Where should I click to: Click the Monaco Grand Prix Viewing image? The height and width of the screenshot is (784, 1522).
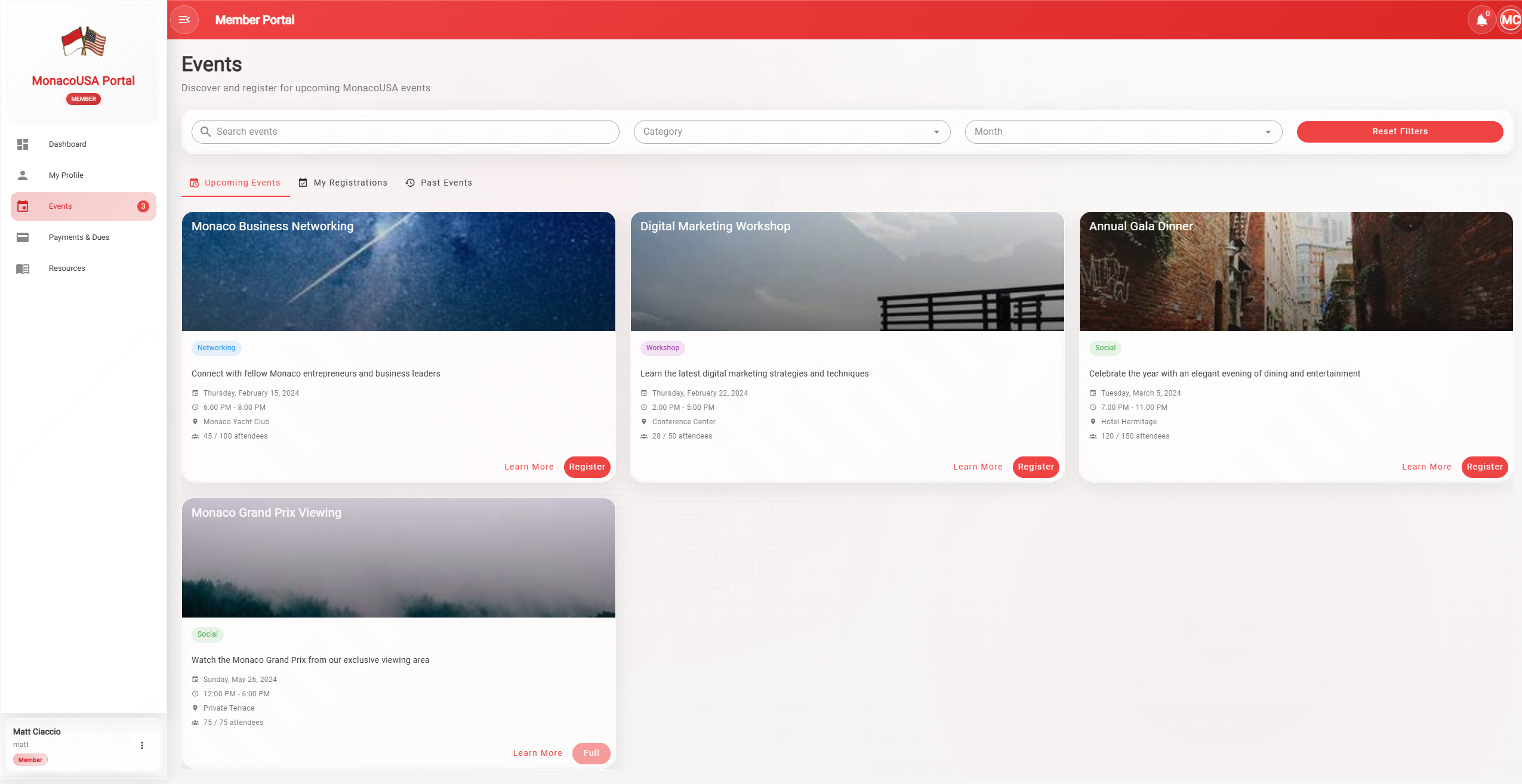click(x=398, y=564)
